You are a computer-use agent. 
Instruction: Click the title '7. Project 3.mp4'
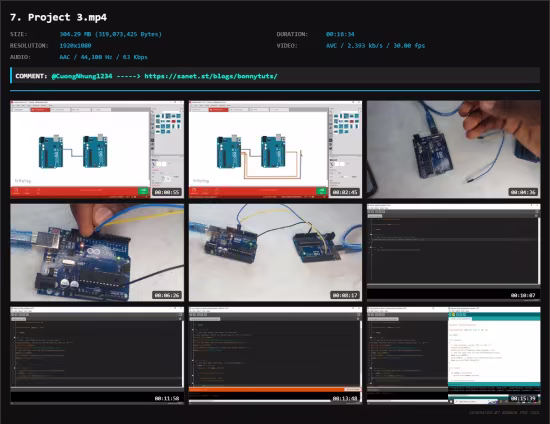pos(58,17)
